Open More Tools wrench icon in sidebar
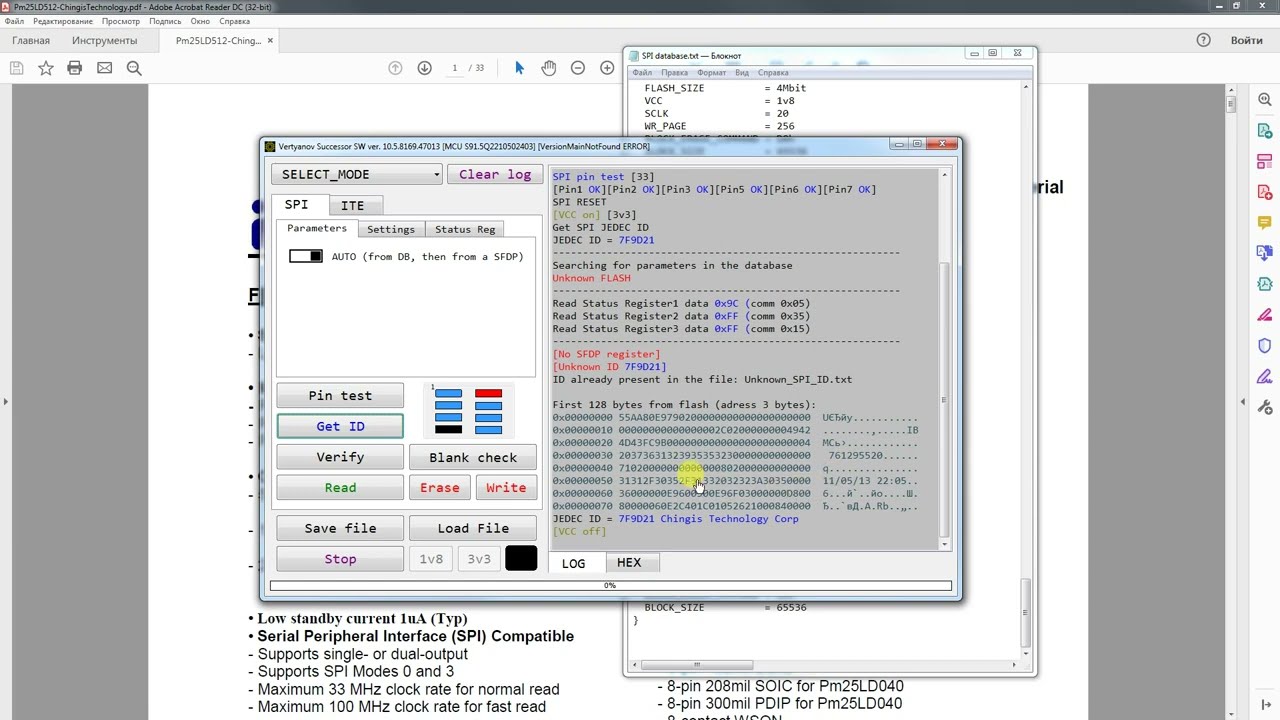 pyautogui.click(x=1265, y=407)
